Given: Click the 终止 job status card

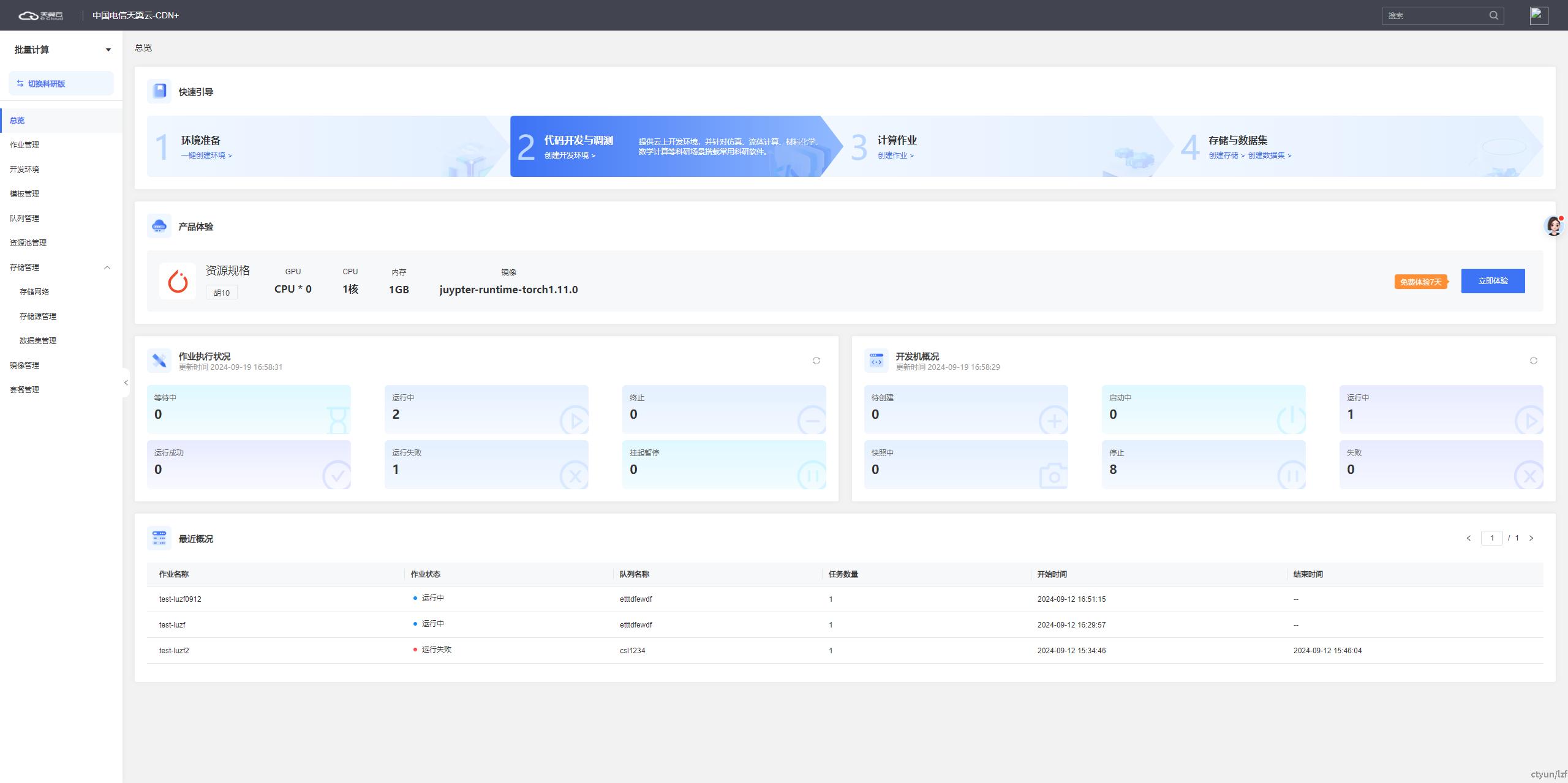Looking at the screenshot, I should tap(724, 409).
